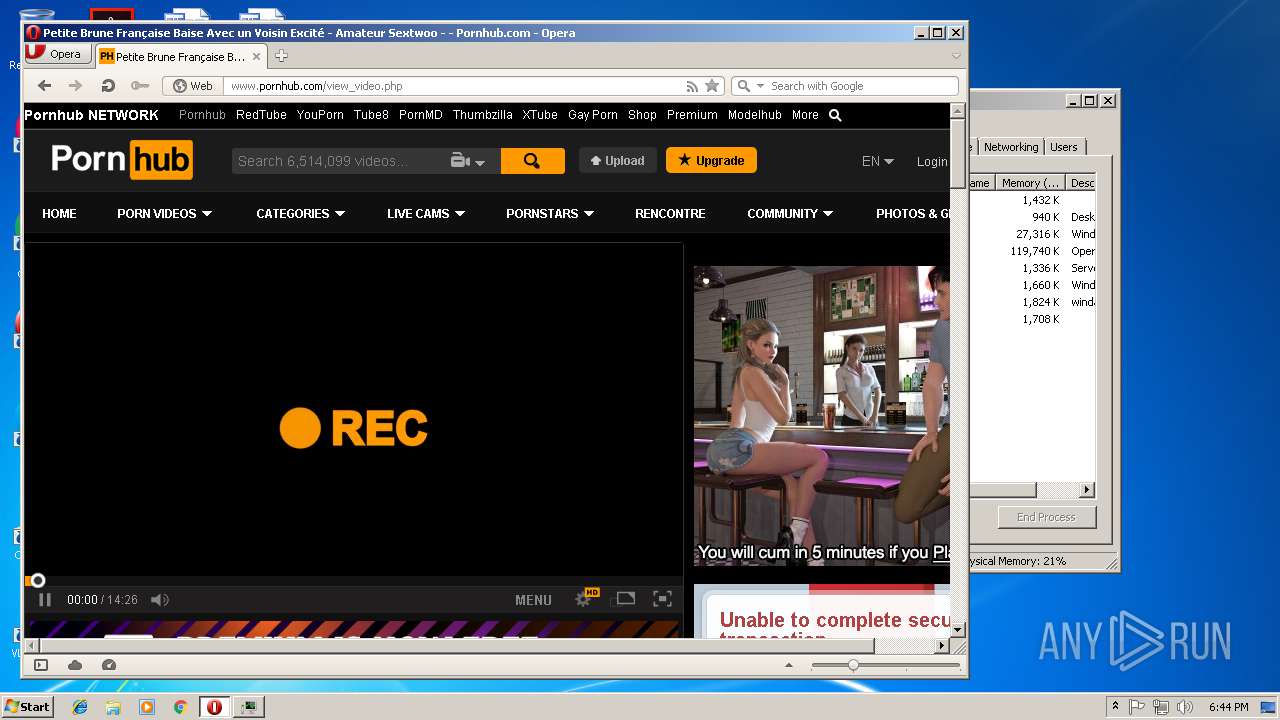This screenshot has width=1280, height=720.
Task: Open video MENU button
Action: pos(533,600)
